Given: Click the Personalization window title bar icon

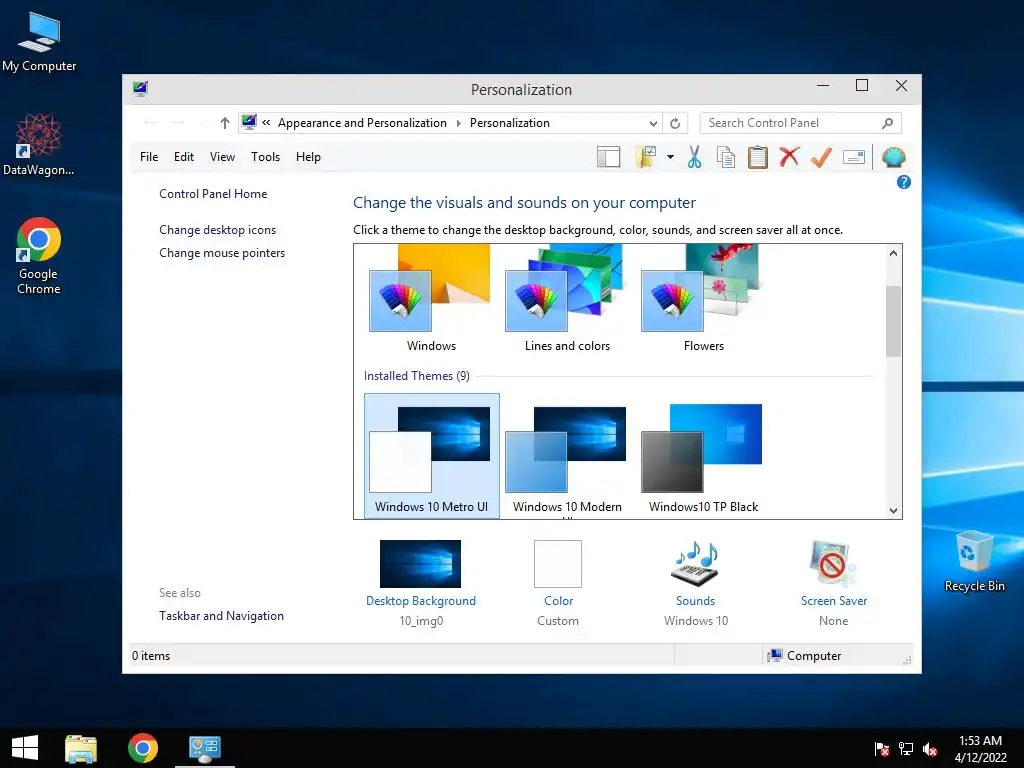Looking at the screenshot, I should click(140, 88).
